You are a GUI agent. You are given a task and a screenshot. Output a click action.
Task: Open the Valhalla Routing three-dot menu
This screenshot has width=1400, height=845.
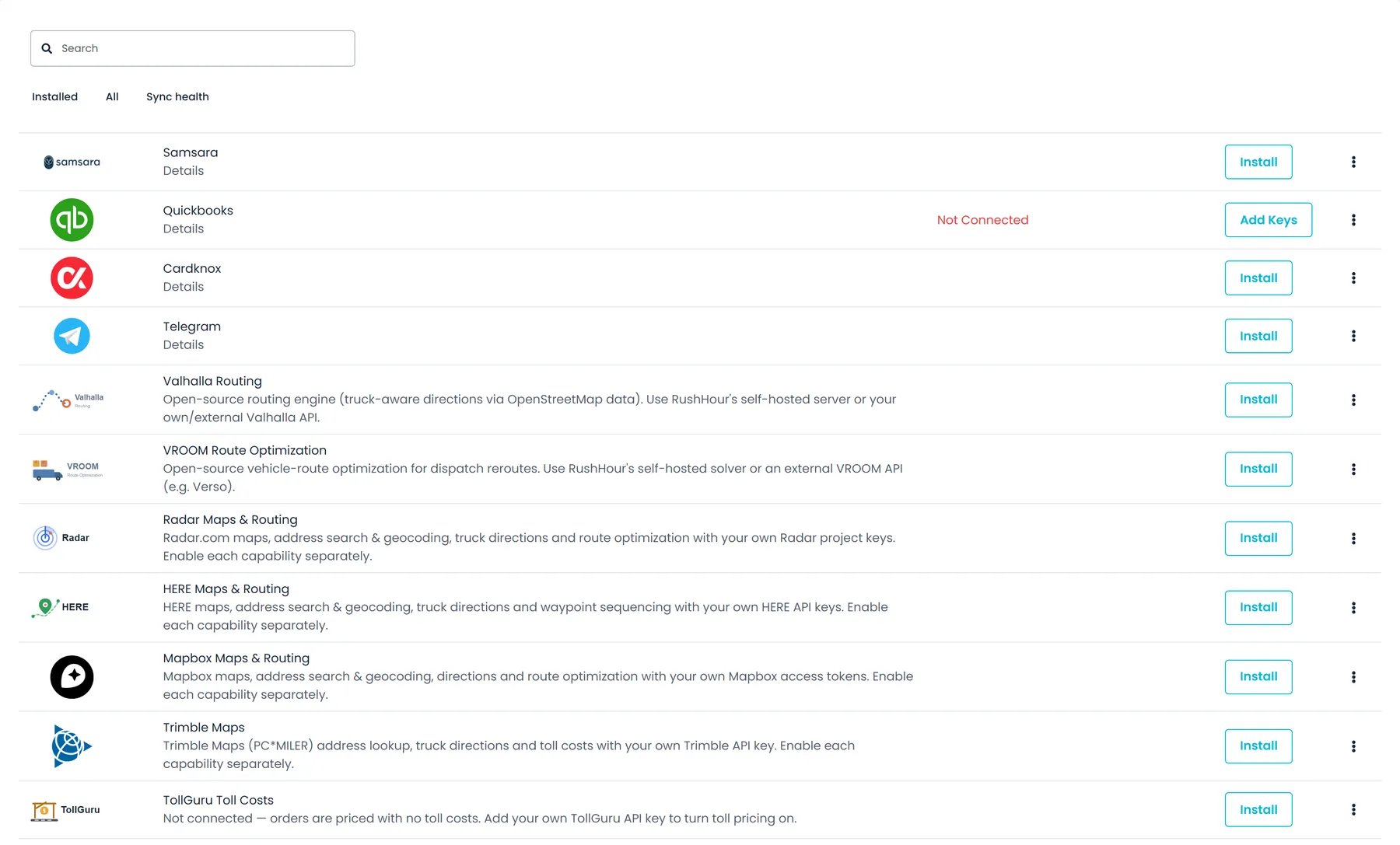click(x=1353, y=400)
